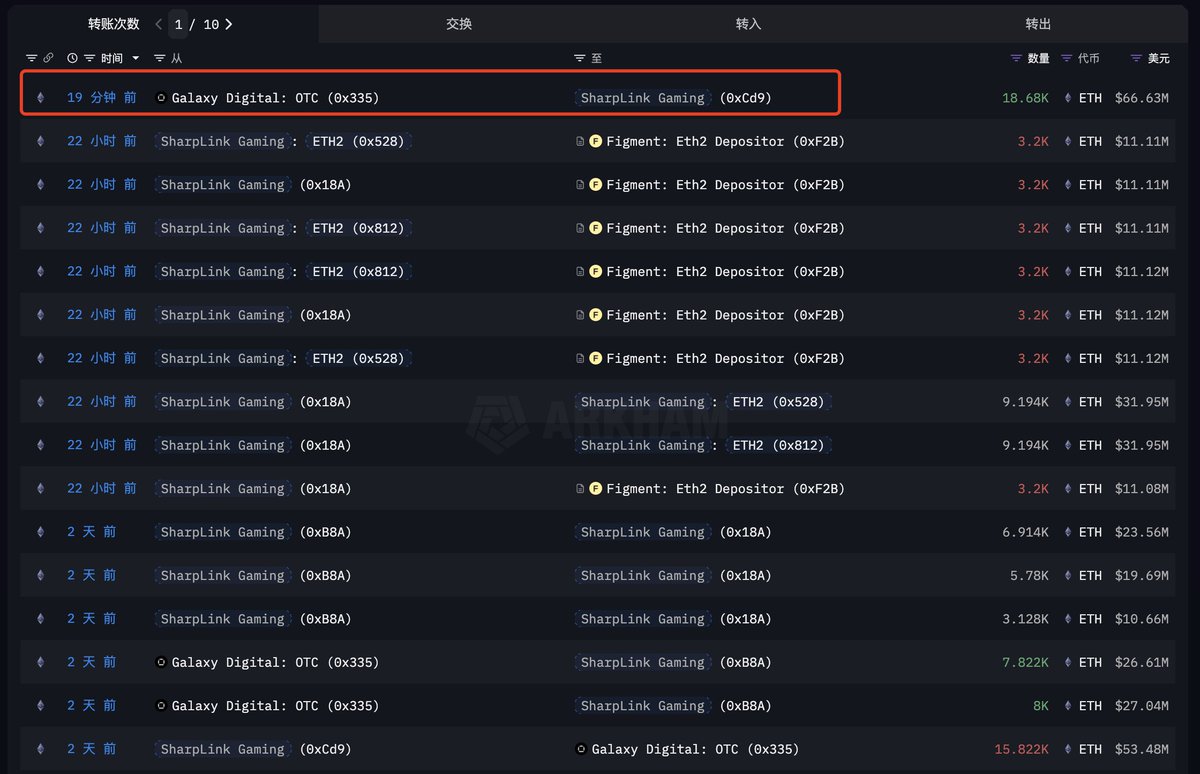Open the 数量 amount filter icon
This screenshot has width=1200, height=774.
pyautogui.click(x=1017, y=59)
